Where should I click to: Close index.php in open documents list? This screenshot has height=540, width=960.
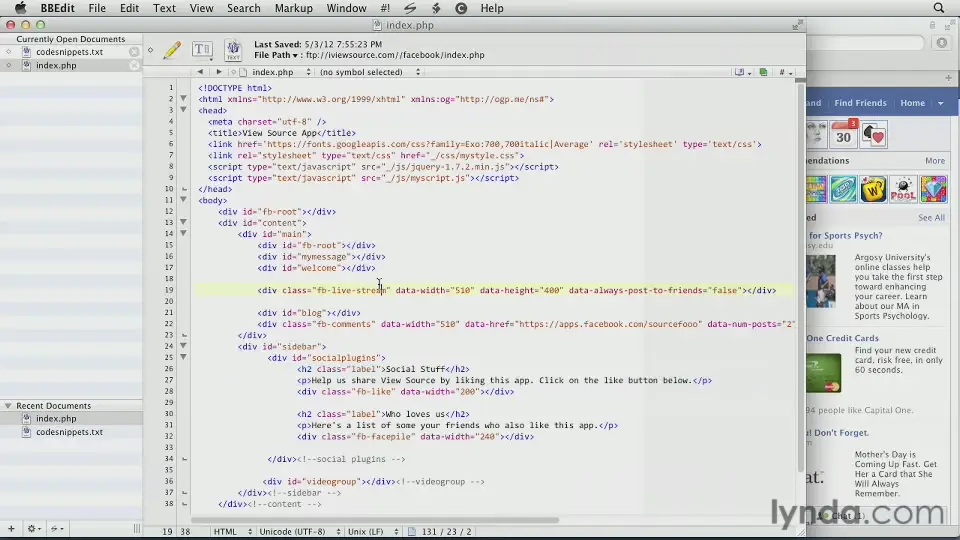(x=134, y=66)
